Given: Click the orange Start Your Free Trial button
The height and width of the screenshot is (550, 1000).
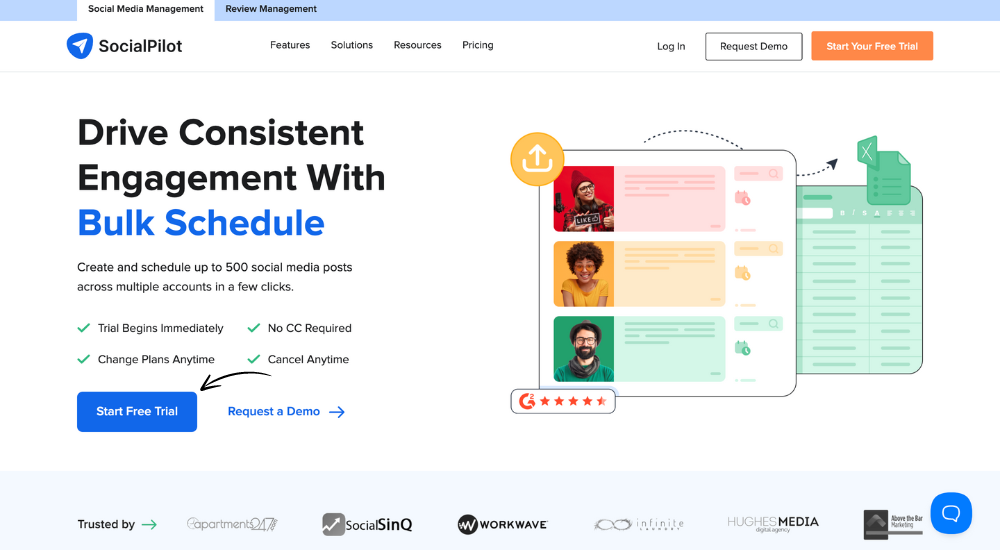Looking at the screenshot, I should click(872, 46).
